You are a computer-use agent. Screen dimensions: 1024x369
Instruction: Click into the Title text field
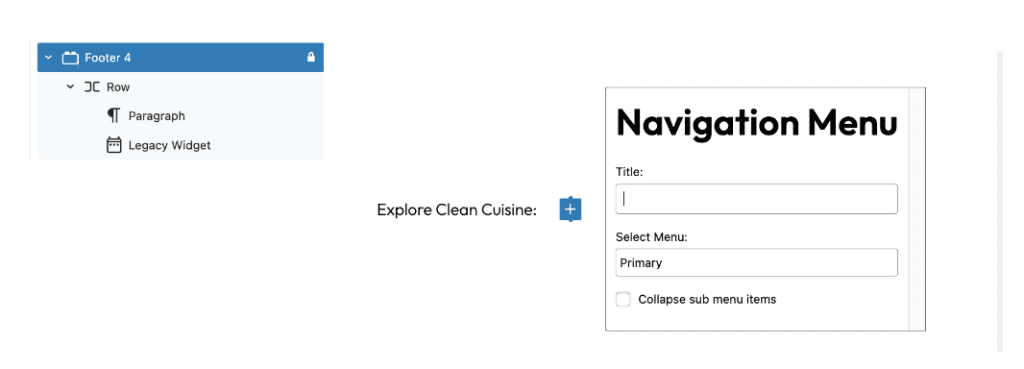click(x=756, y=199)
